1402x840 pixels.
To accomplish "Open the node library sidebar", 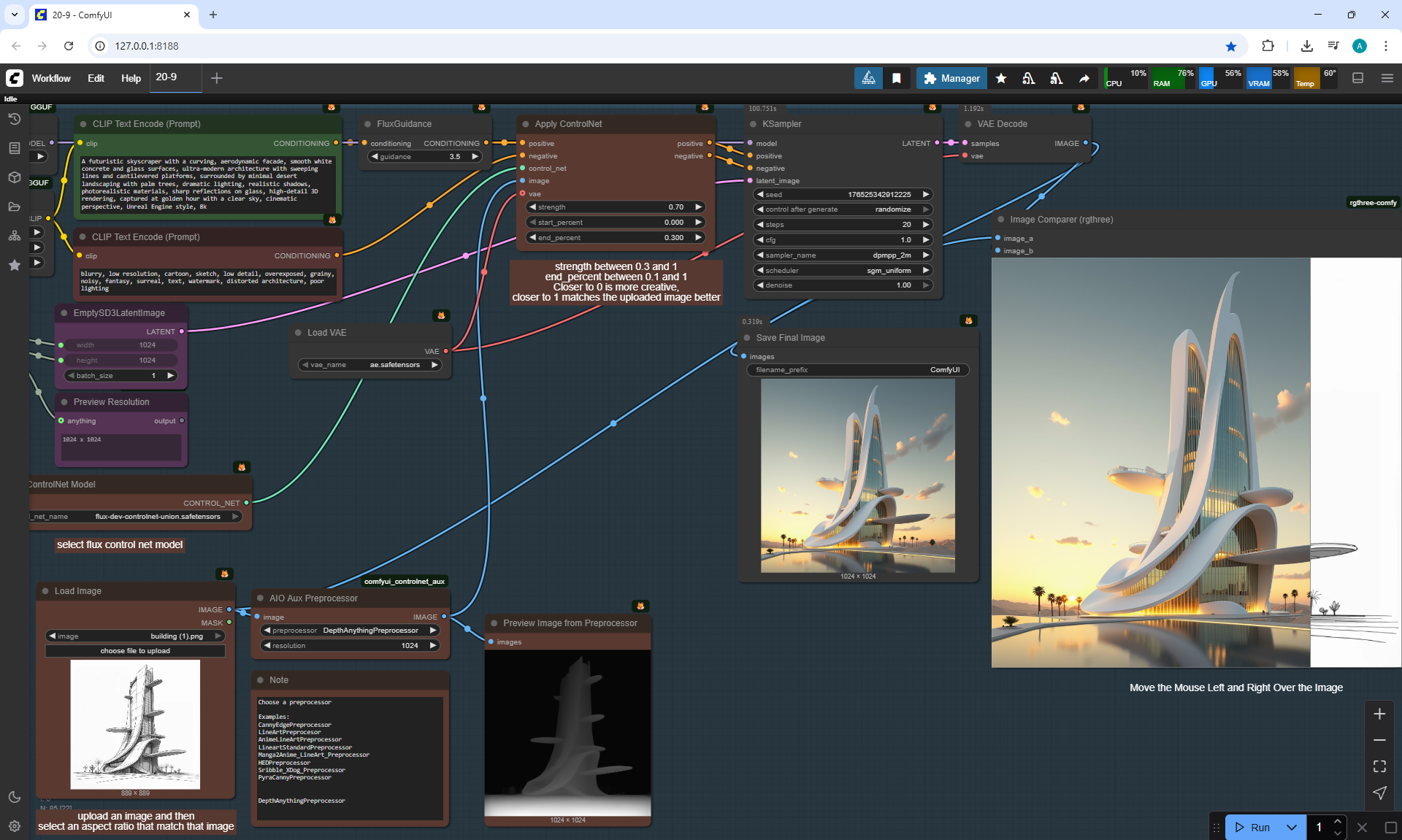I will (x=14, y=148).
